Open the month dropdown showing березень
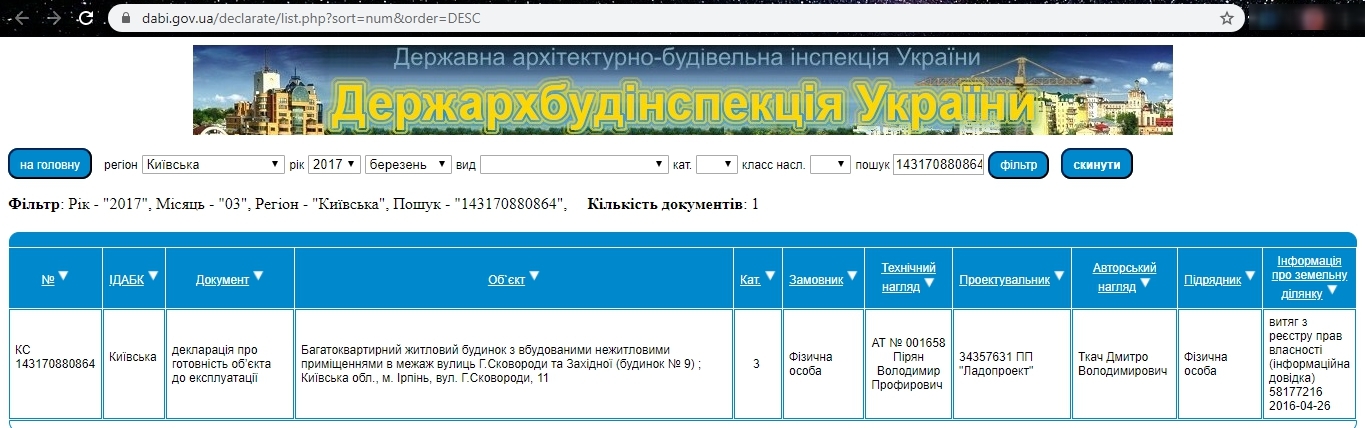Screen dimensions: 1365x428 tap(408, 164)
